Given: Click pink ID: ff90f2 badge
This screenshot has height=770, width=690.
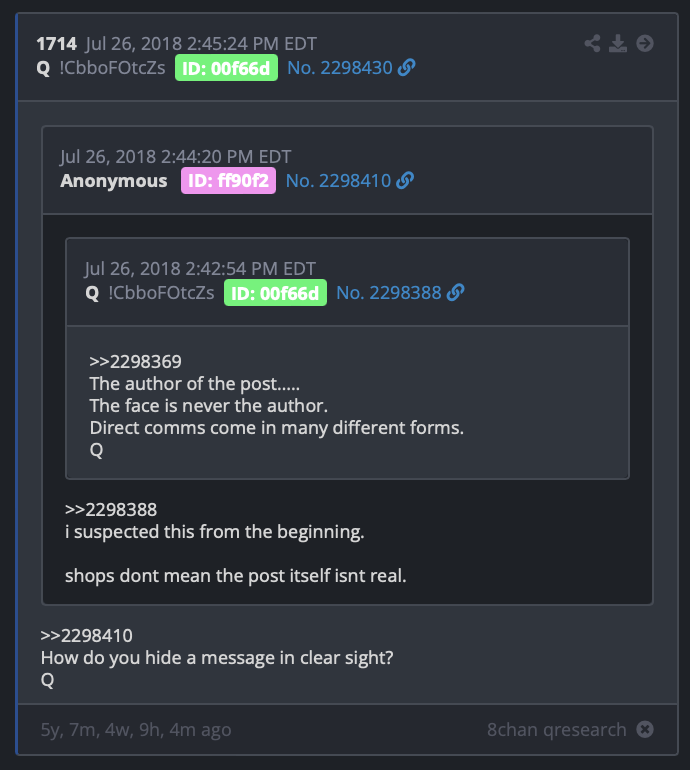Looking at the screenshot, I should point(228,181).
